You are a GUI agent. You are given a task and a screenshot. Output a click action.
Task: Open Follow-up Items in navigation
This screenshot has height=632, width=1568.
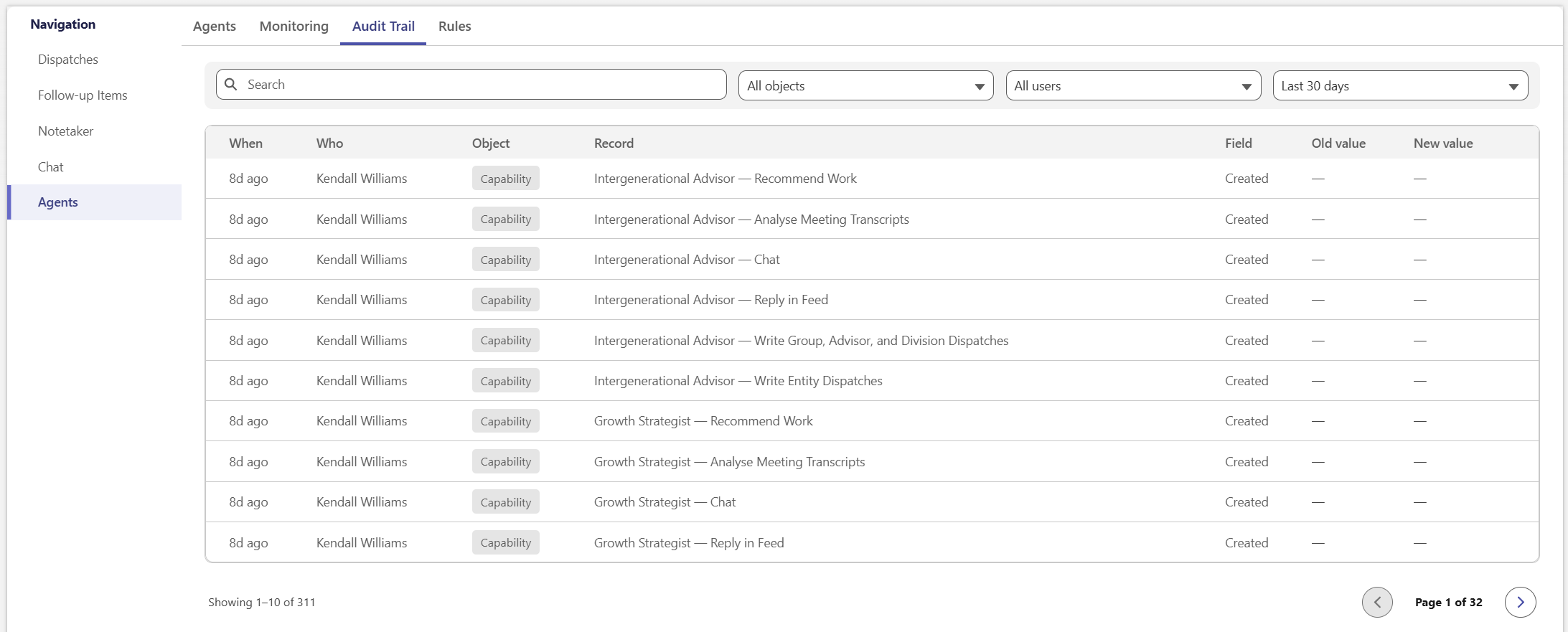(x=83, y=95)
